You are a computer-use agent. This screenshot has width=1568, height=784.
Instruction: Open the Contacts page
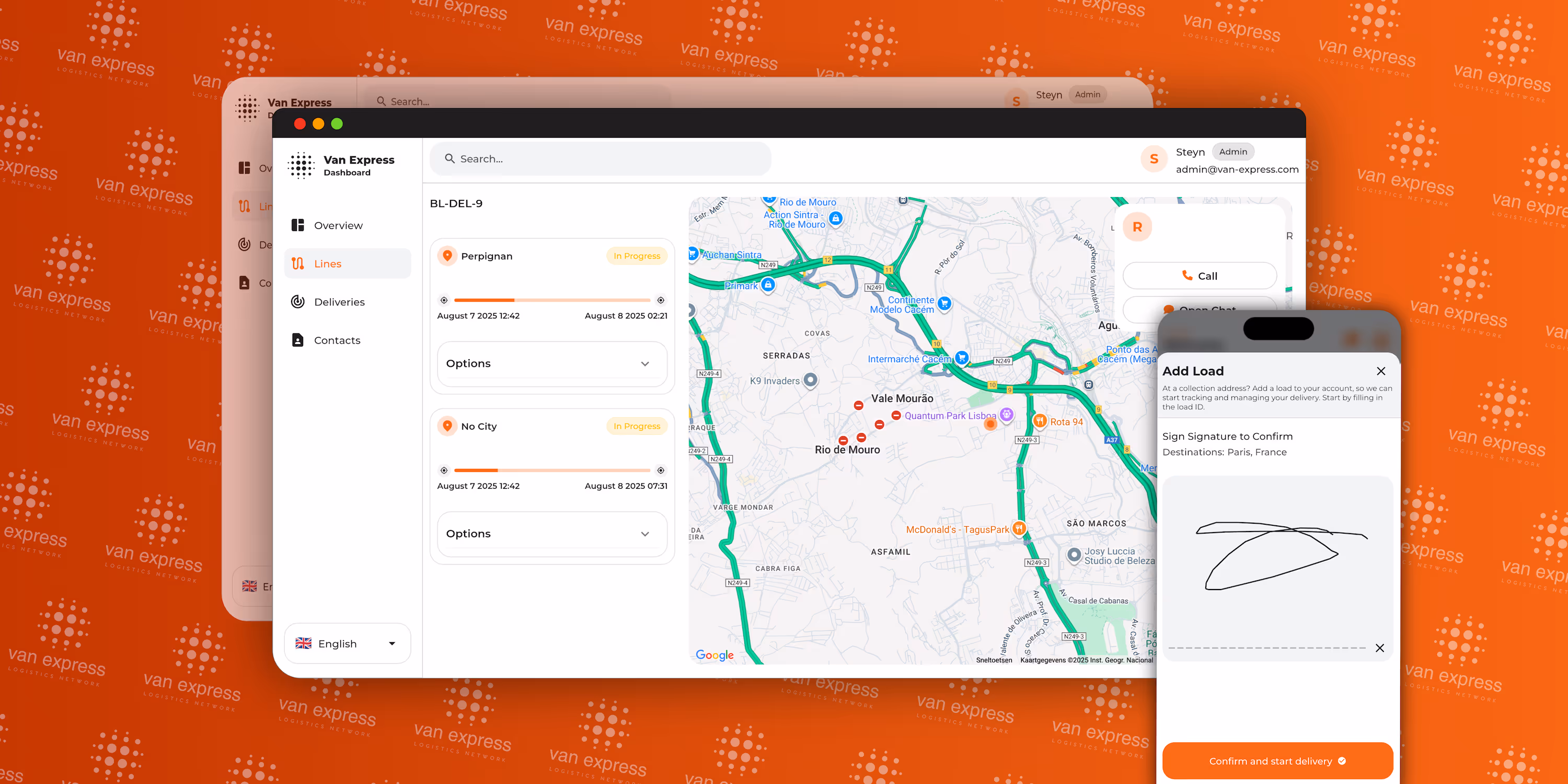[x=337, y=340]
